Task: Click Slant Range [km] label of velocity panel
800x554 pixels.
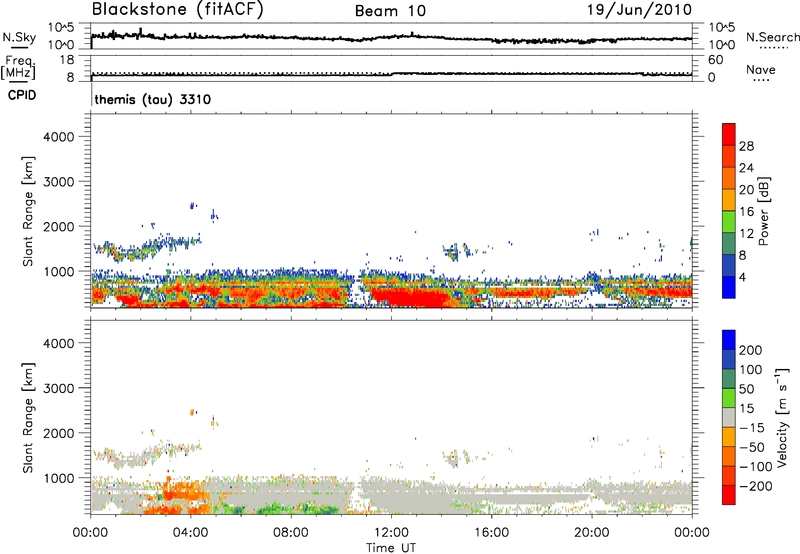Action: (28, 417)
